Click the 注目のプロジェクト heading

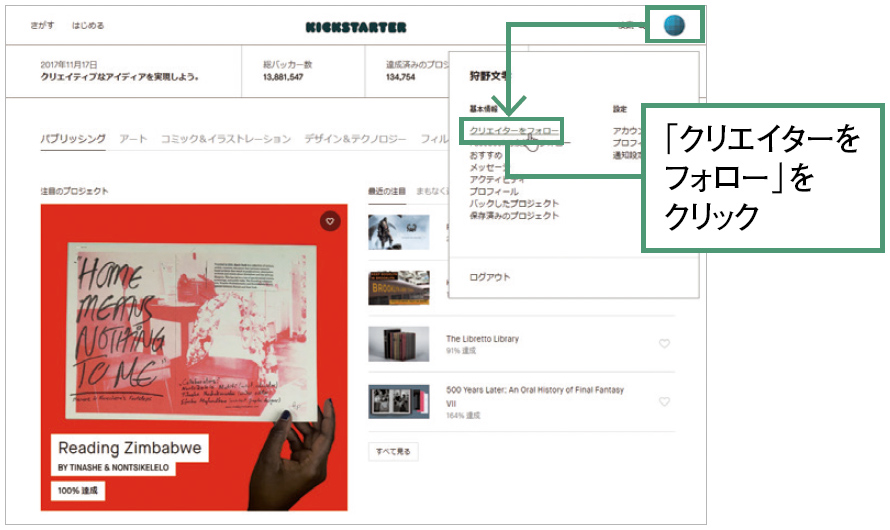click(74, 191)
